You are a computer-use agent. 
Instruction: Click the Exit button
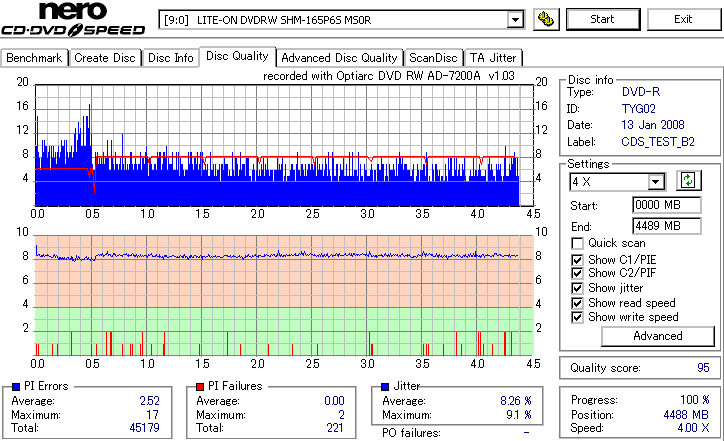[683, 19]
